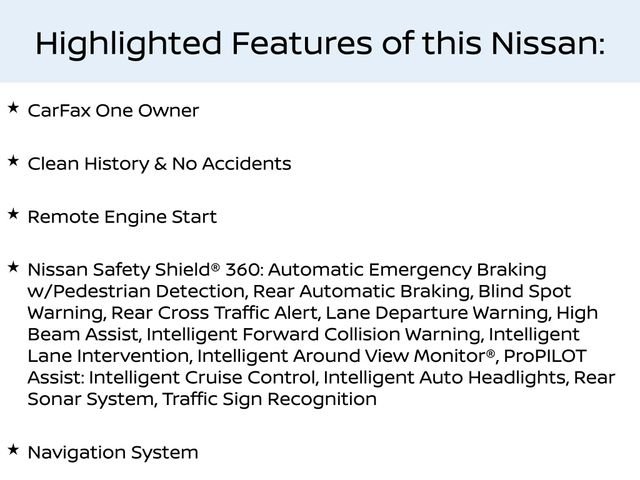The height and width of the screenshot is (480, 640).
Task: Select the star beside Remote Engine Start
Action: click(x=13, y=213)
